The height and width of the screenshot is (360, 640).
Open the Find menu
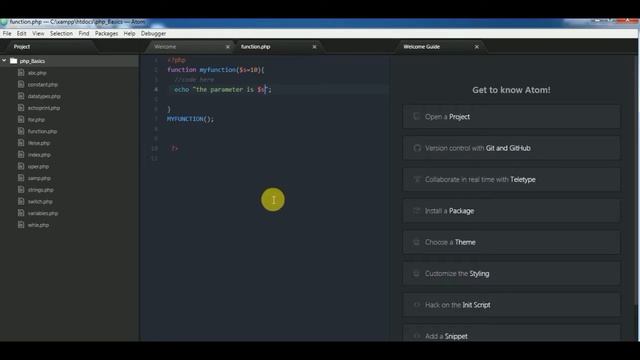84,33
